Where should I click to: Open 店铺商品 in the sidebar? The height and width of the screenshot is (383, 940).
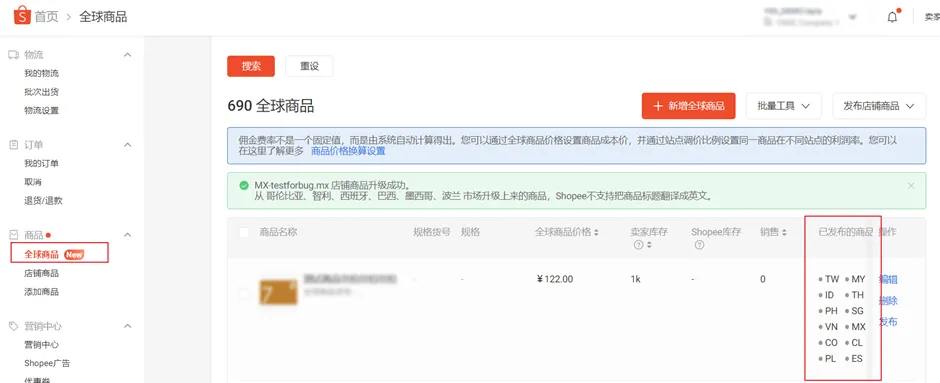(41, 273)
